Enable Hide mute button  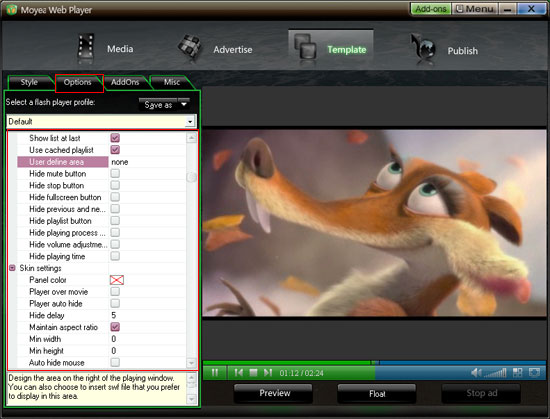click(x=115, y=173)
